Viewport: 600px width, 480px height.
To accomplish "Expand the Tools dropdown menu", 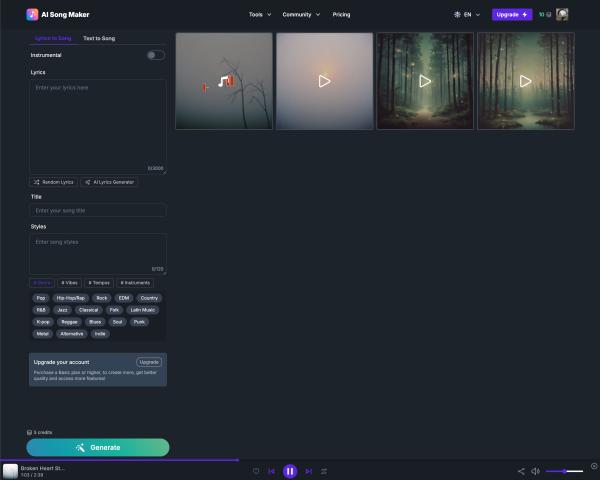I will pyautogui.click(x=259, y=15).
